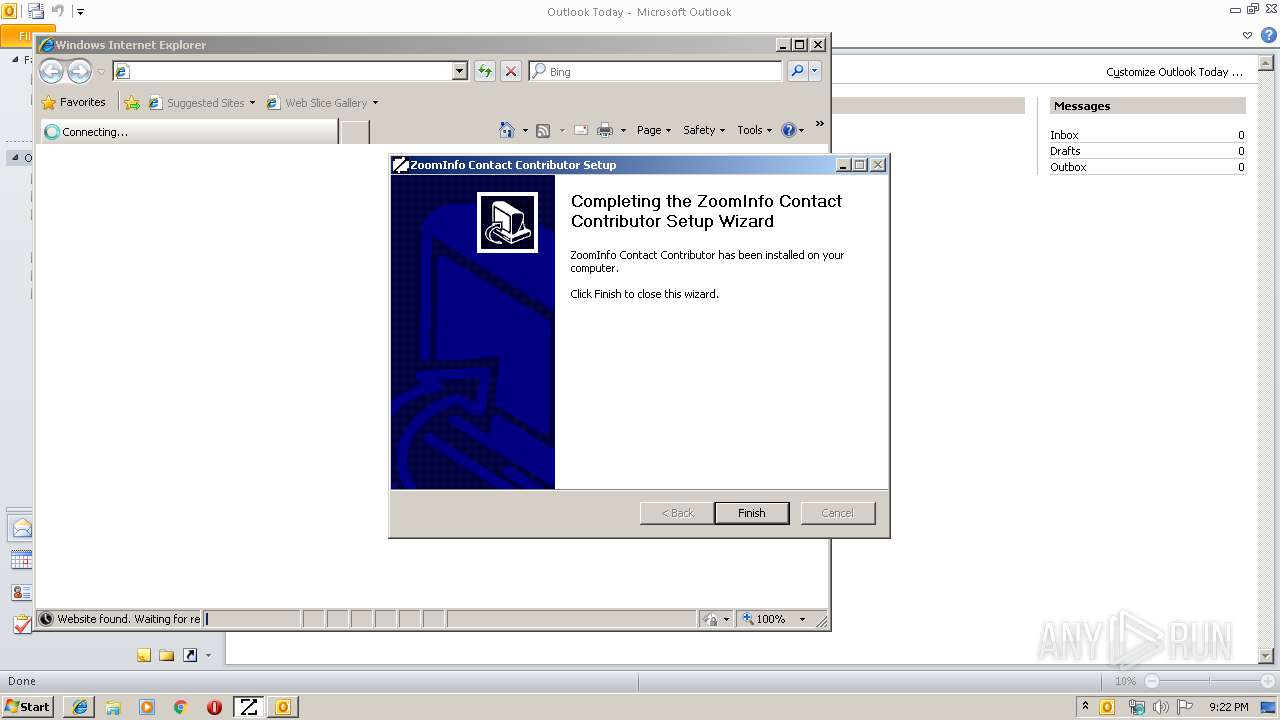Open Customize Quick Access Toolbar dropdown

tap(80, 12)
